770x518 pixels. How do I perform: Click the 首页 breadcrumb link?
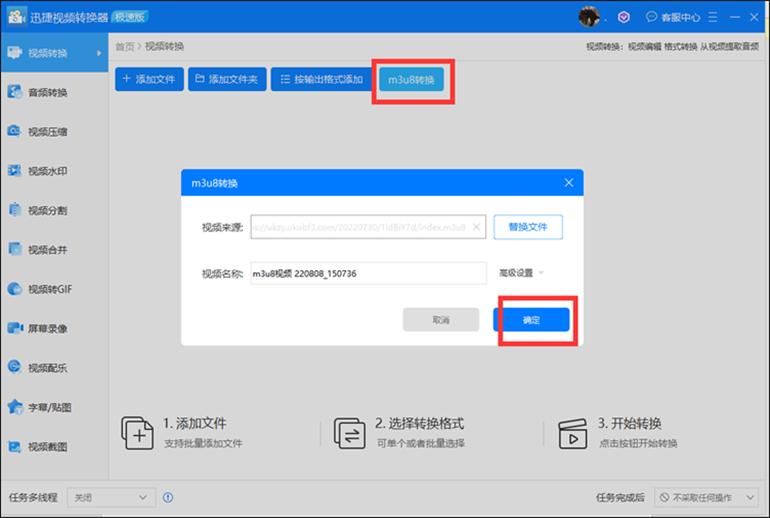click(x=124, y=46)
